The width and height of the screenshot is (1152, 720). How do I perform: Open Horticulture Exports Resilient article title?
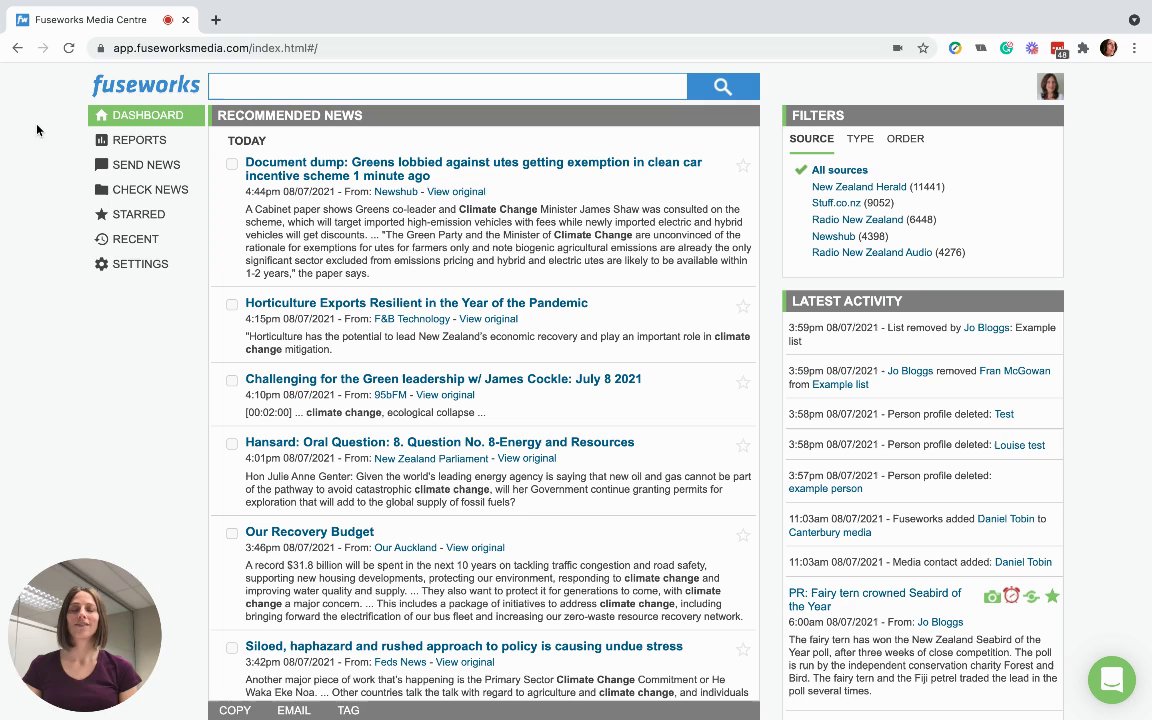pyautogui.click(x=417, y=303)
